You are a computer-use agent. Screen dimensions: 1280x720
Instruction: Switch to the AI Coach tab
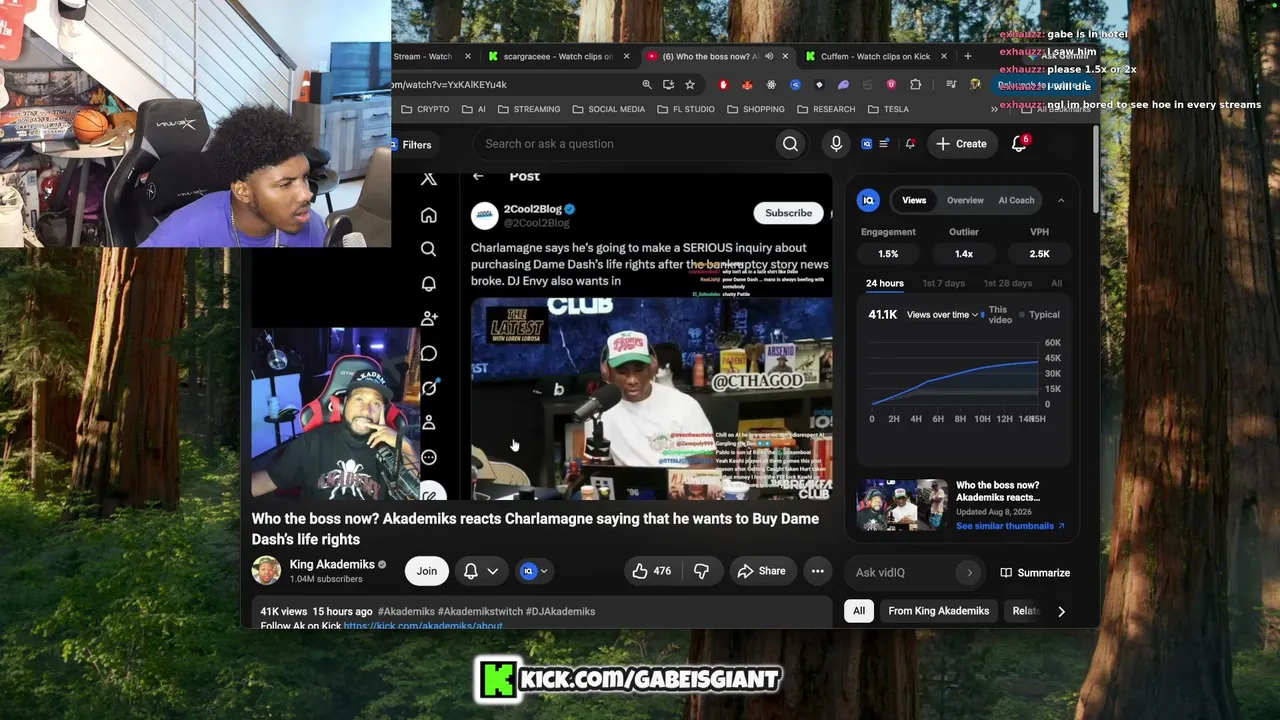pyautogui.click(x=1016, y=200)
